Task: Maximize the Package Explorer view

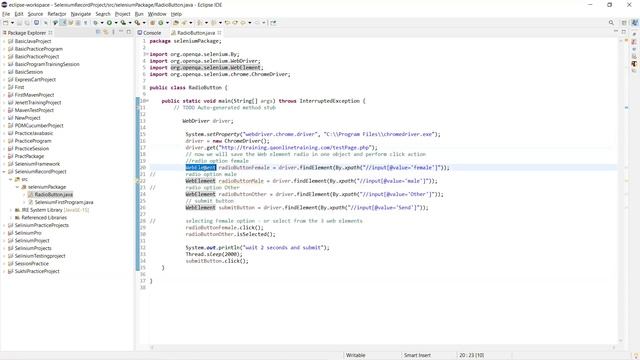Action: pos(129,32)
